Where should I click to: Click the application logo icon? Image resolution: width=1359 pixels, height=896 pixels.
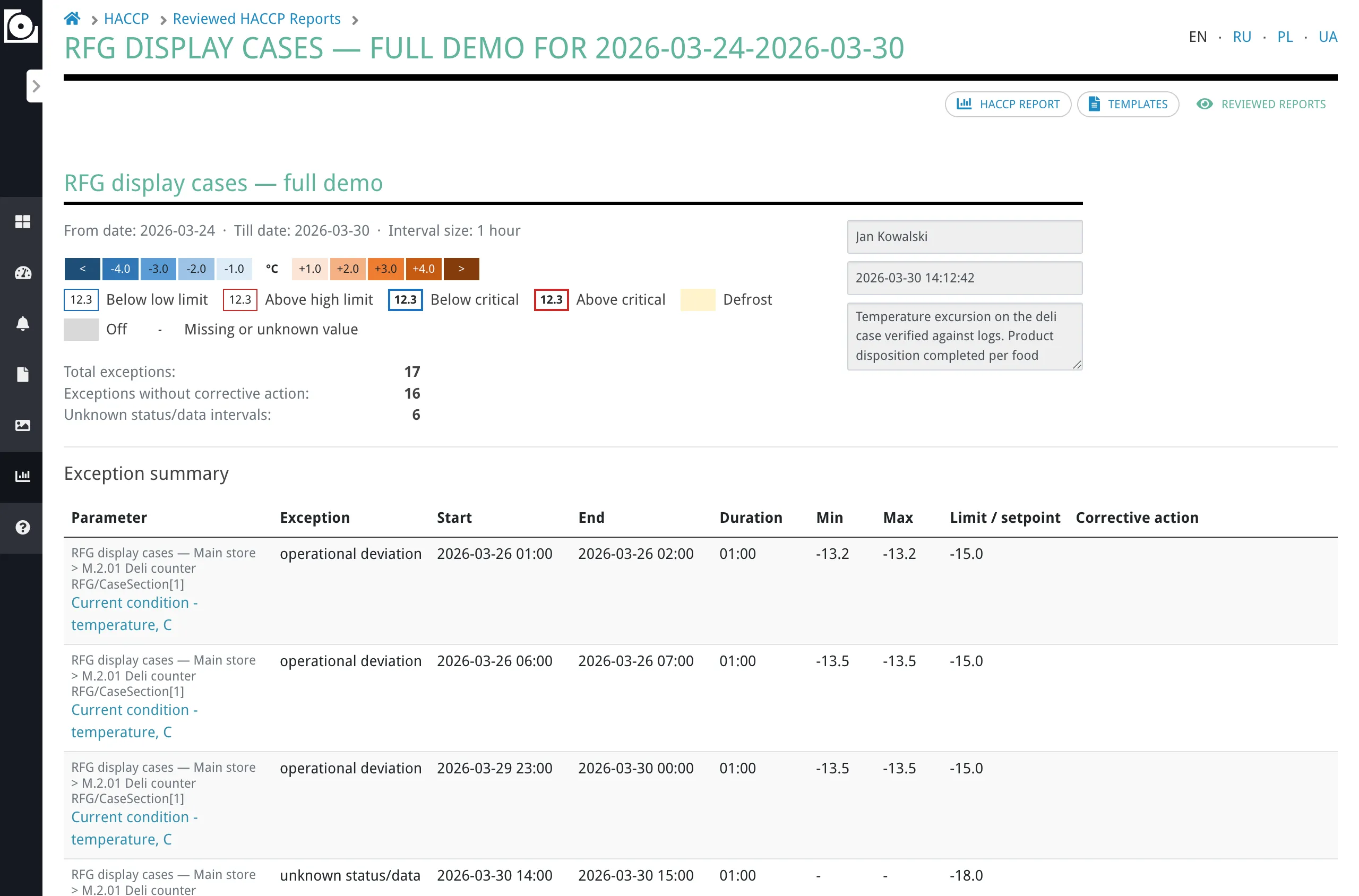[x=21, y=25]
